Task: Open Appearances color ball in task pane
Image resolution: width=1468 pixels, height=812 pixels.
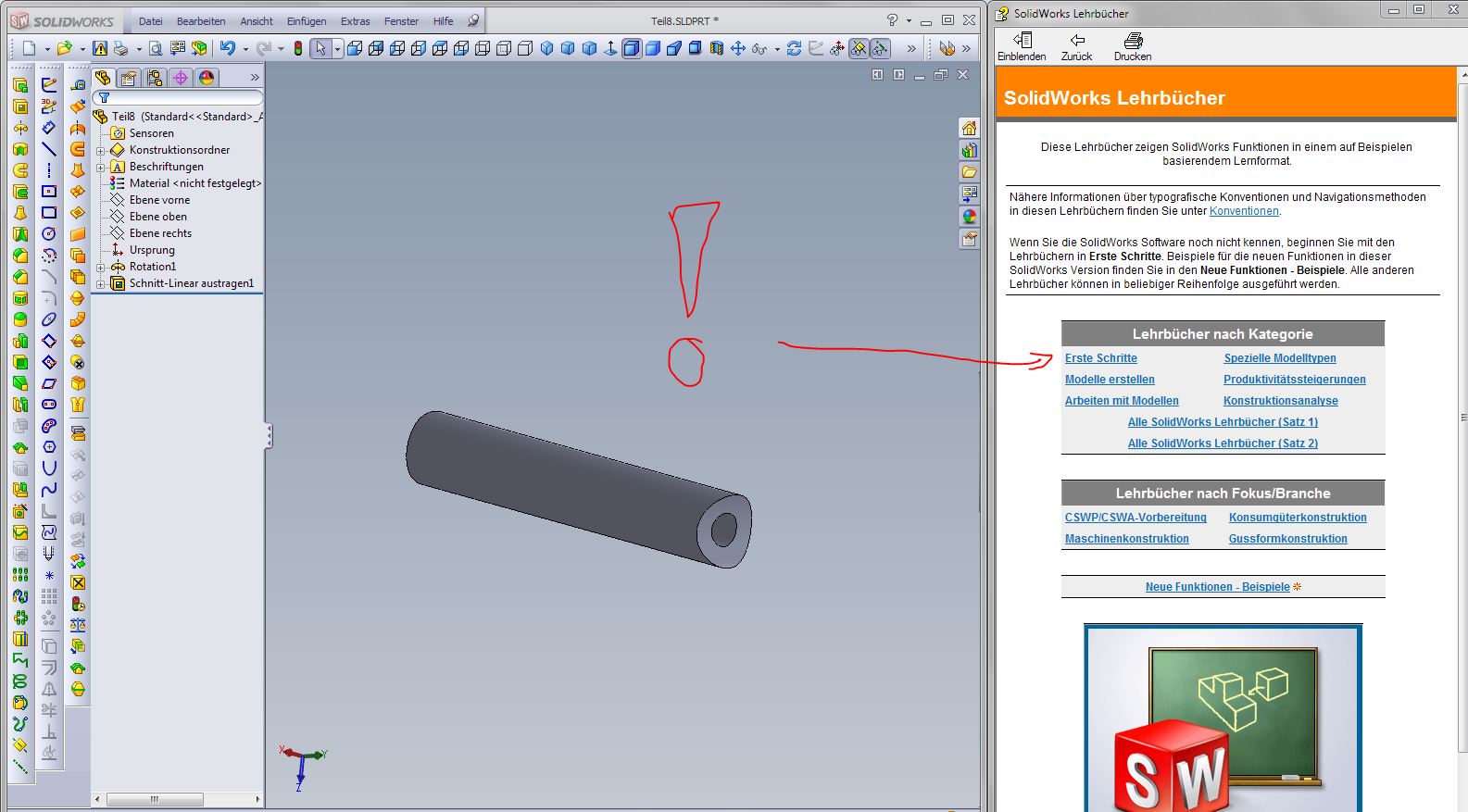Action: [x=969, y=217]
